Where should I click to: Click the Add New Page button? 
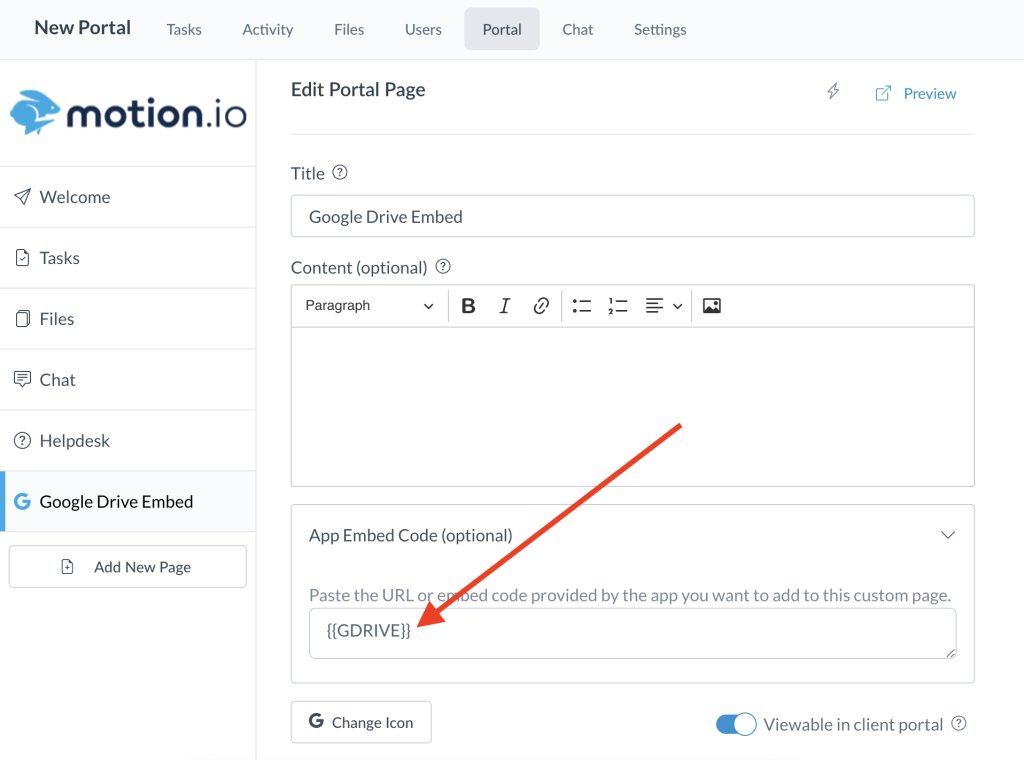coord(127,567)
